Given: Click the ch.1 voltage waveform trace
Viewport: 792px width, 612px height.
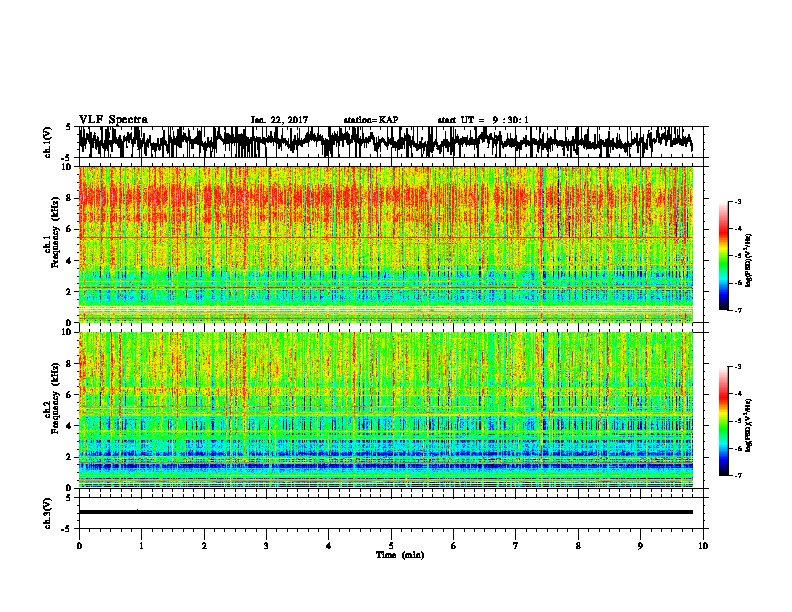Looking at the screenshot, I should point(385,141).
